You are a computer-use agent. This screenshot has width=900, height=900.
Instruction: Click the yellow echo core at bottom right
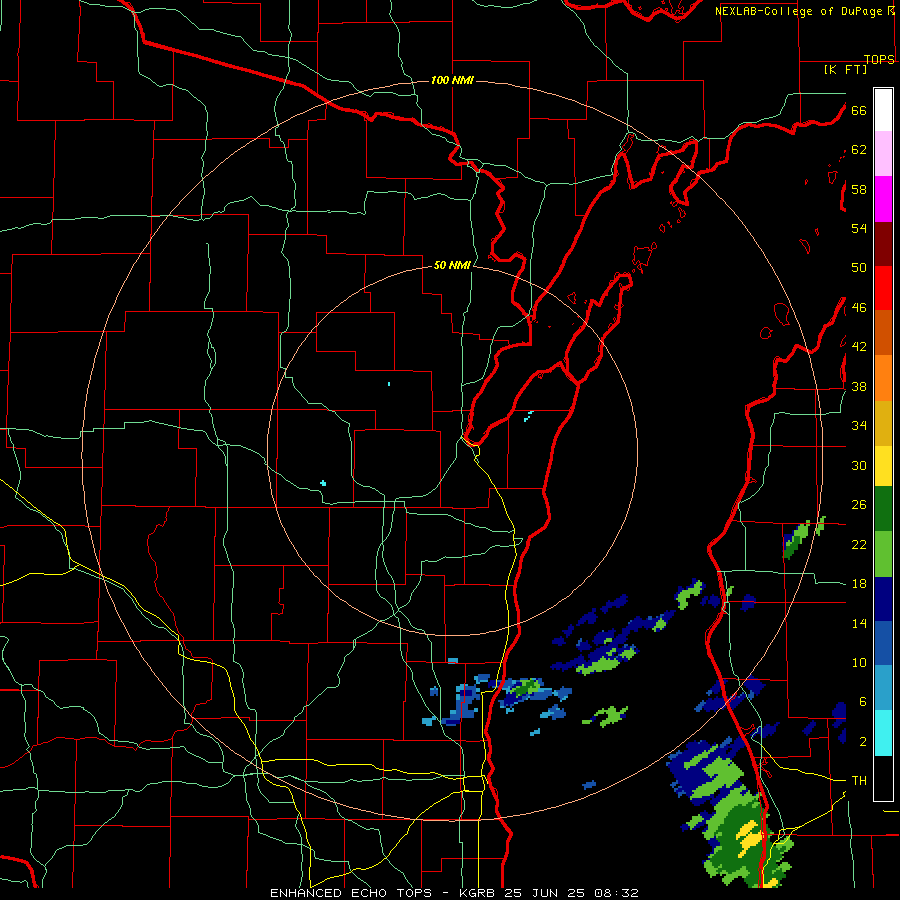[x=750, y=837]
